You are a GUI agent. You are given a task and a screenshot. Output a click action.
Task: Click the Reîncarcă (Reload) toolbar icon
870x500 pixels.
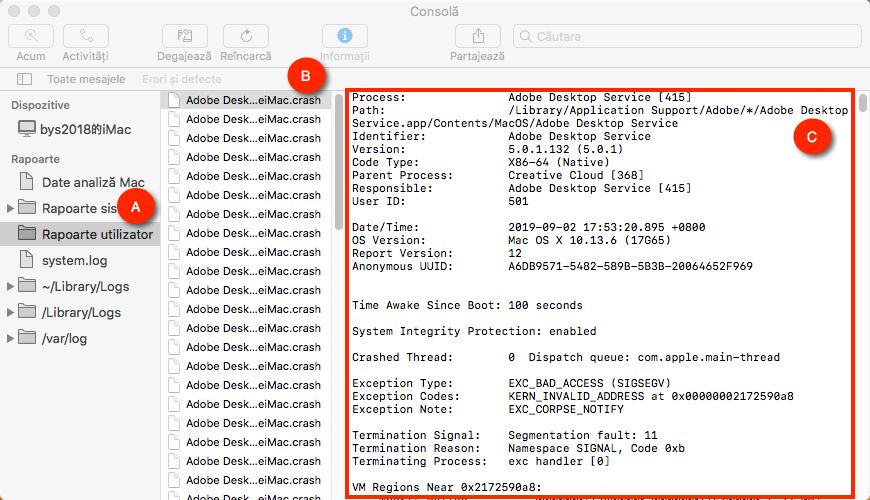tap(246, 36)
